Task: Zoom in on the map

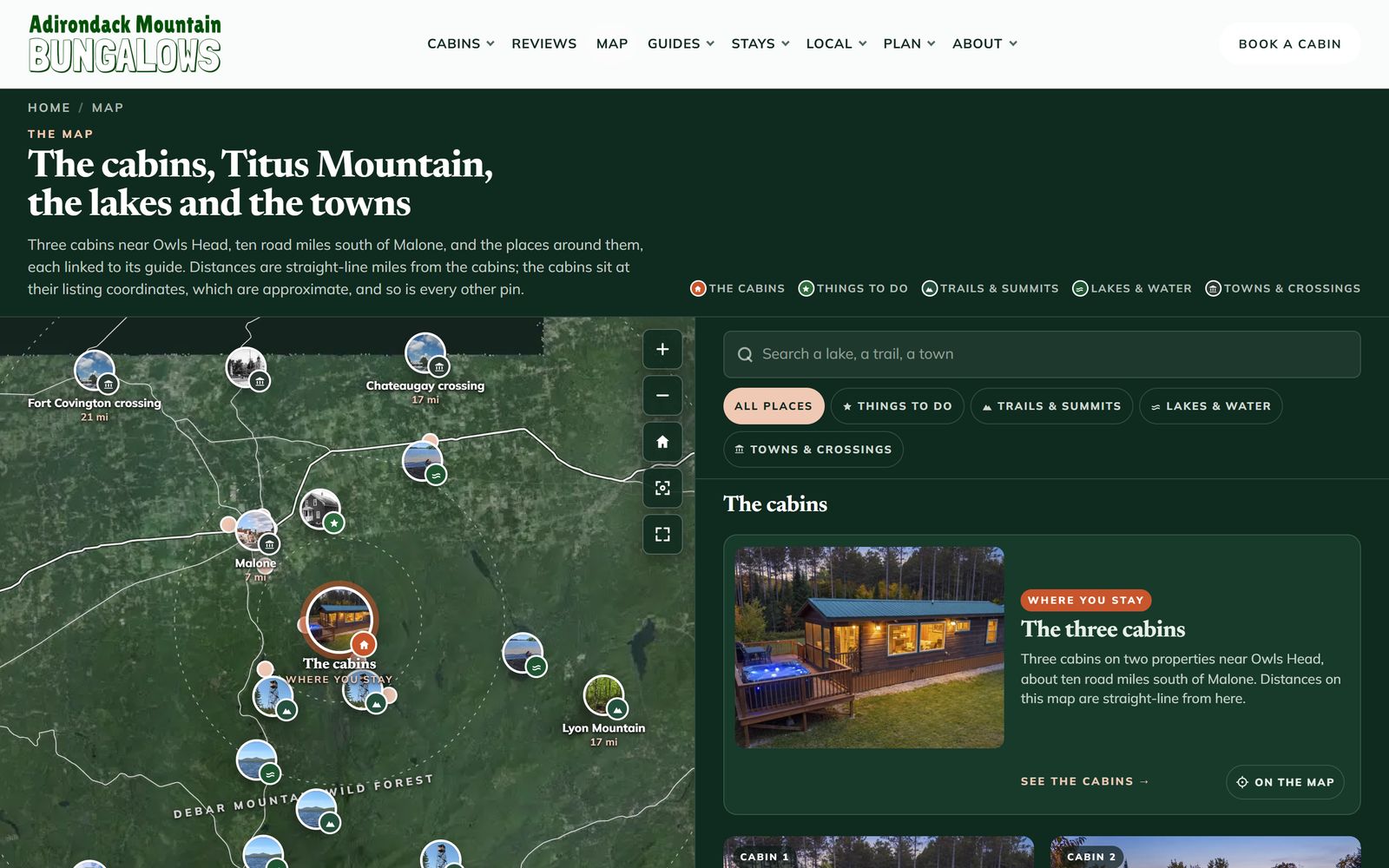Action: tap(662, 349)
